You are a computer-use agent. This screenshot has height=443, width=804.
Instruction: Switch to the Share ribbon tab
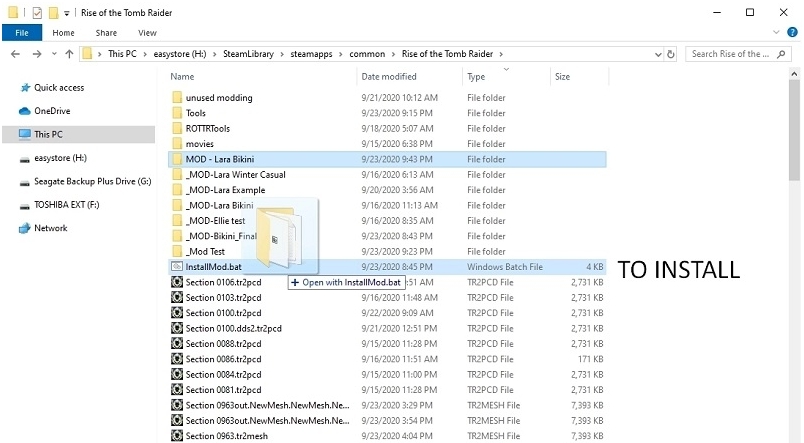pos(106,33)
